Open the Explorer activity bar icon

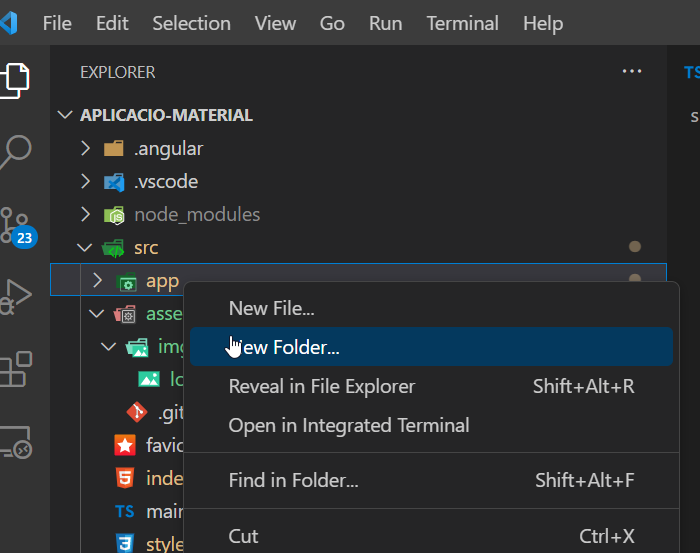(x=17, y=78)
